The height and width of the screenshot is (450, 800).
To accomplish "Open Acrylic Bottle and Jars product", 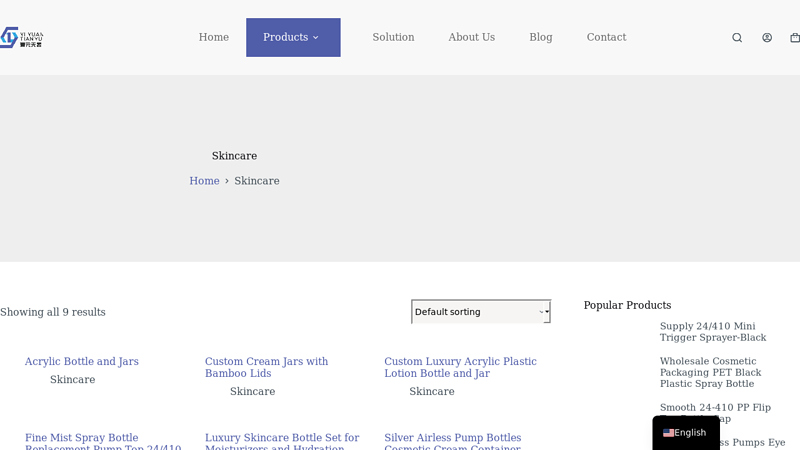I will 82,361.
